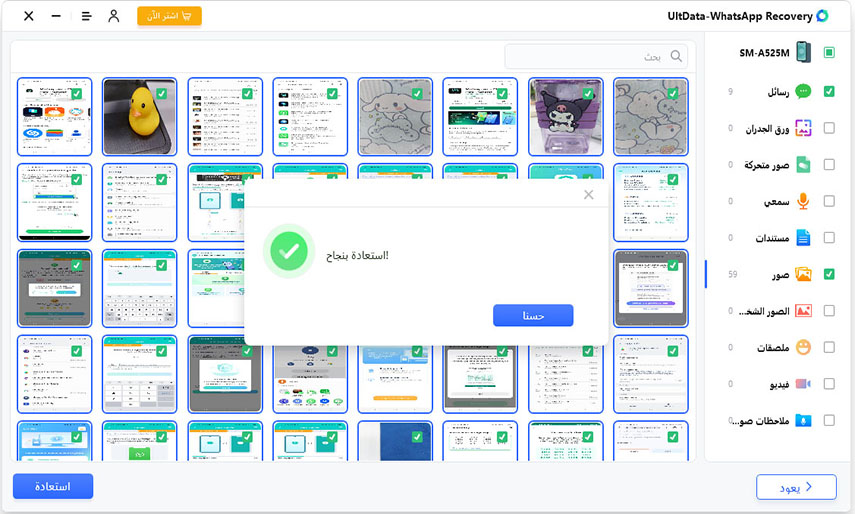Select the yellow rubber duck thumbnail
This screenshot has height=514, width=855.
(x=139, y=116)
